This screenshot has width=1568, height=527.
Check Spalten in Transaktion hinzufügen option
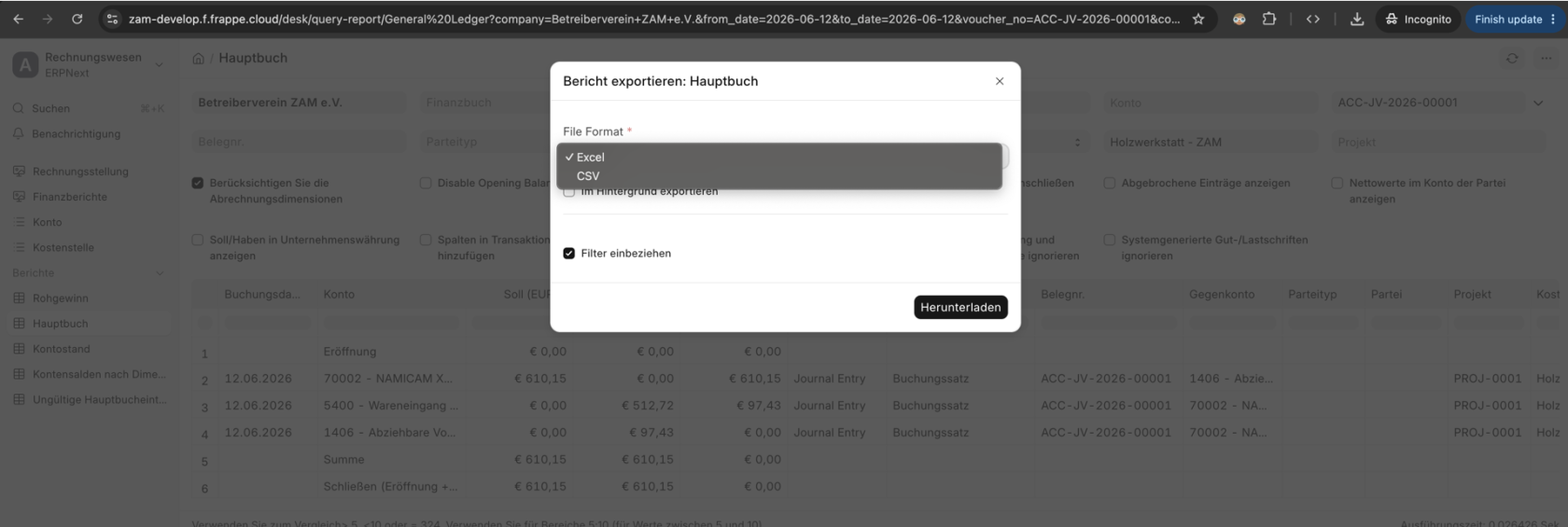[426, 240]
